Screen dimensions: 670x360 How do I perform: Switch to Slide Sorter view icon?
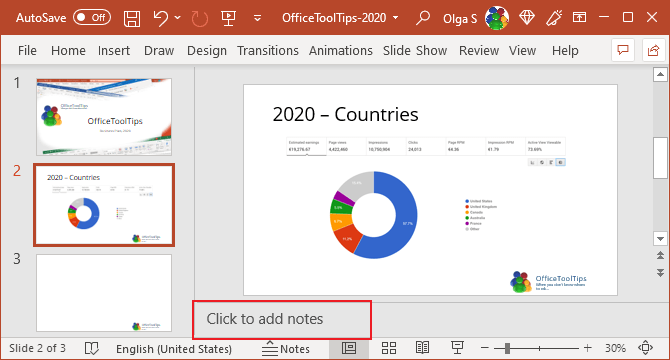[x=388, y=348]
